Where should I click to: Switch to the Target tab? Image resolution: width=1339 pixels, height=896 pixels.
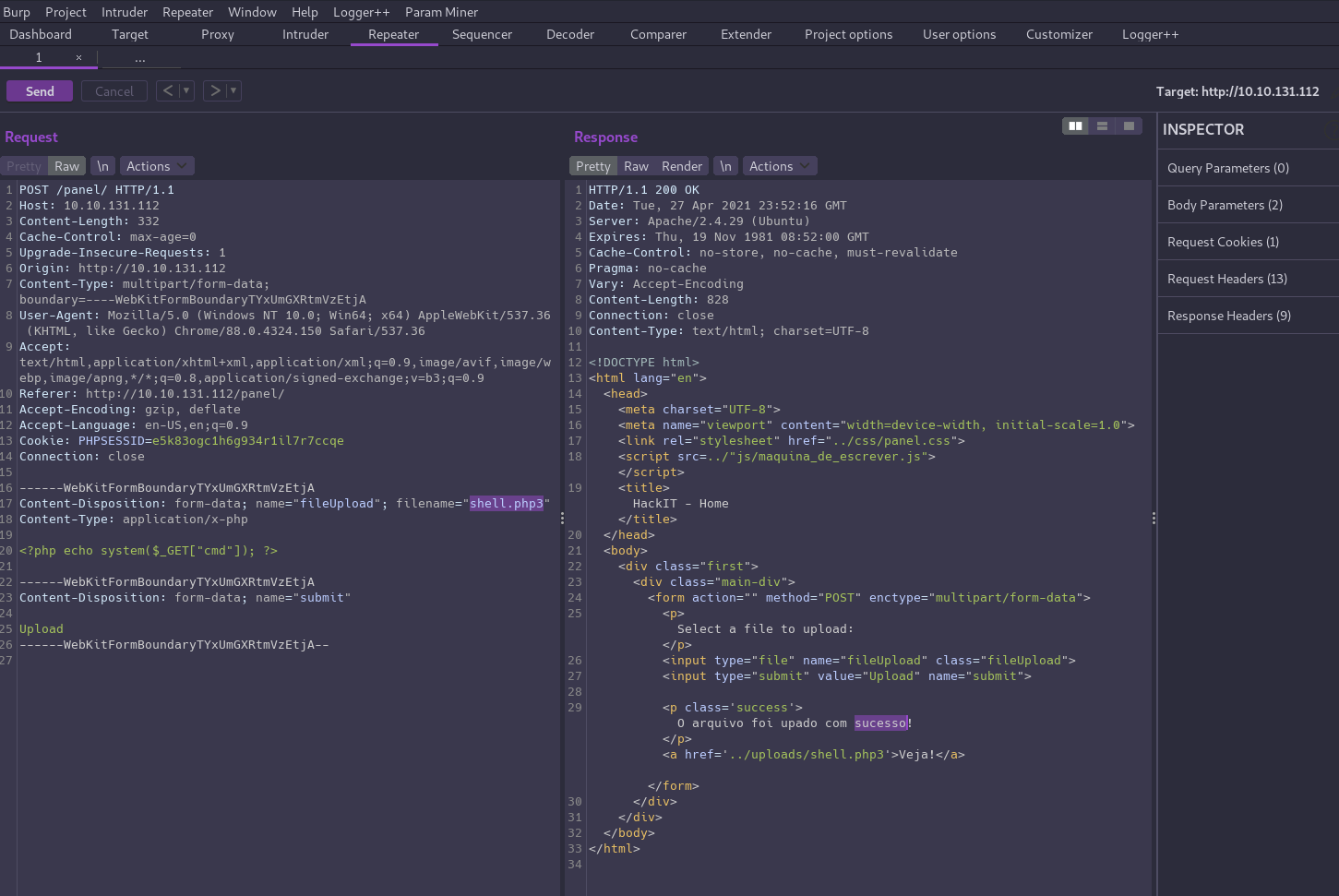[130, 34]
